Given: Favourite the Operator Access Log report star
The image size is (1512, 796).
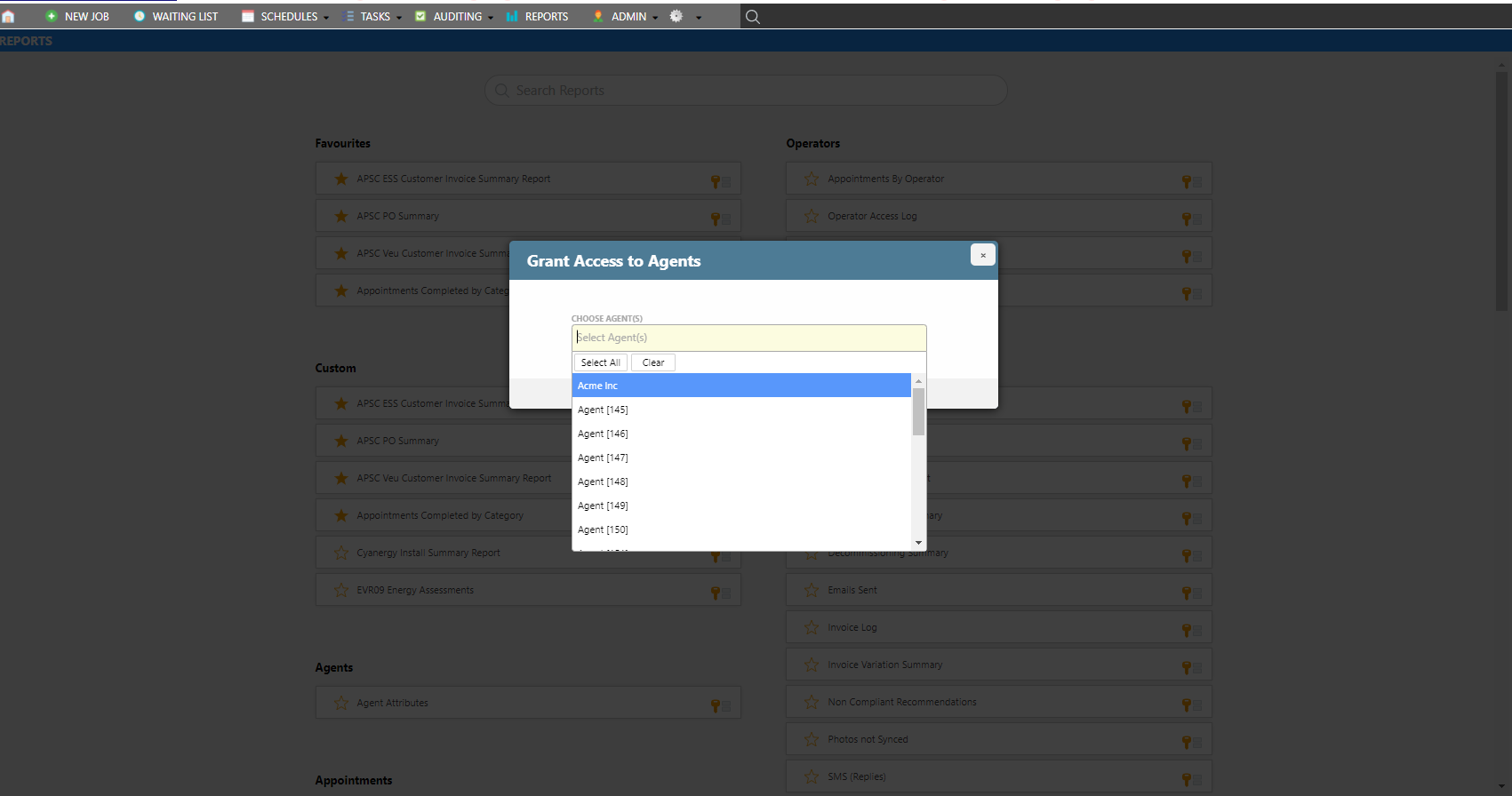Looking at the screenshot, I should (811, 216).
